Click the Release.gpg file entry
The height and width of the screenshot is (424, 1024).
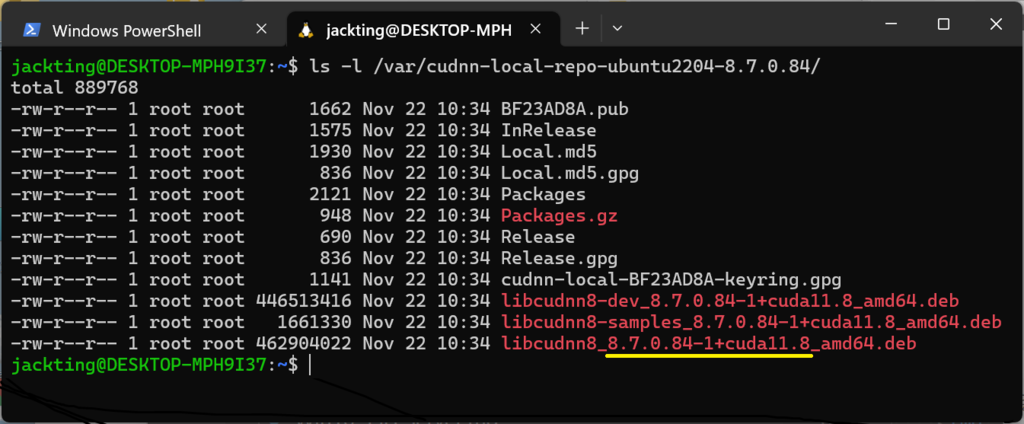pos(559,258)
